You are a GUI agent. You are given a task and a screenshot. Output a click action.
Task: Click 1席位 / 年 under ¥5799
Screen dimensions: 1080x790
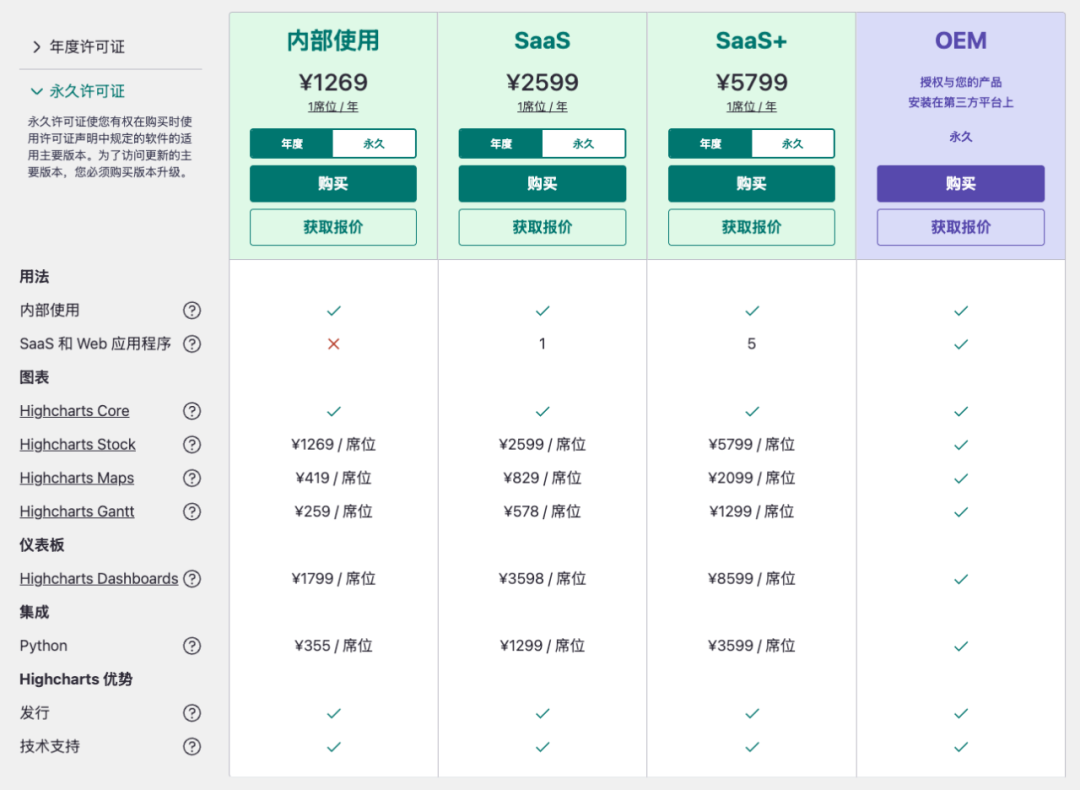(x=751, y=107)
